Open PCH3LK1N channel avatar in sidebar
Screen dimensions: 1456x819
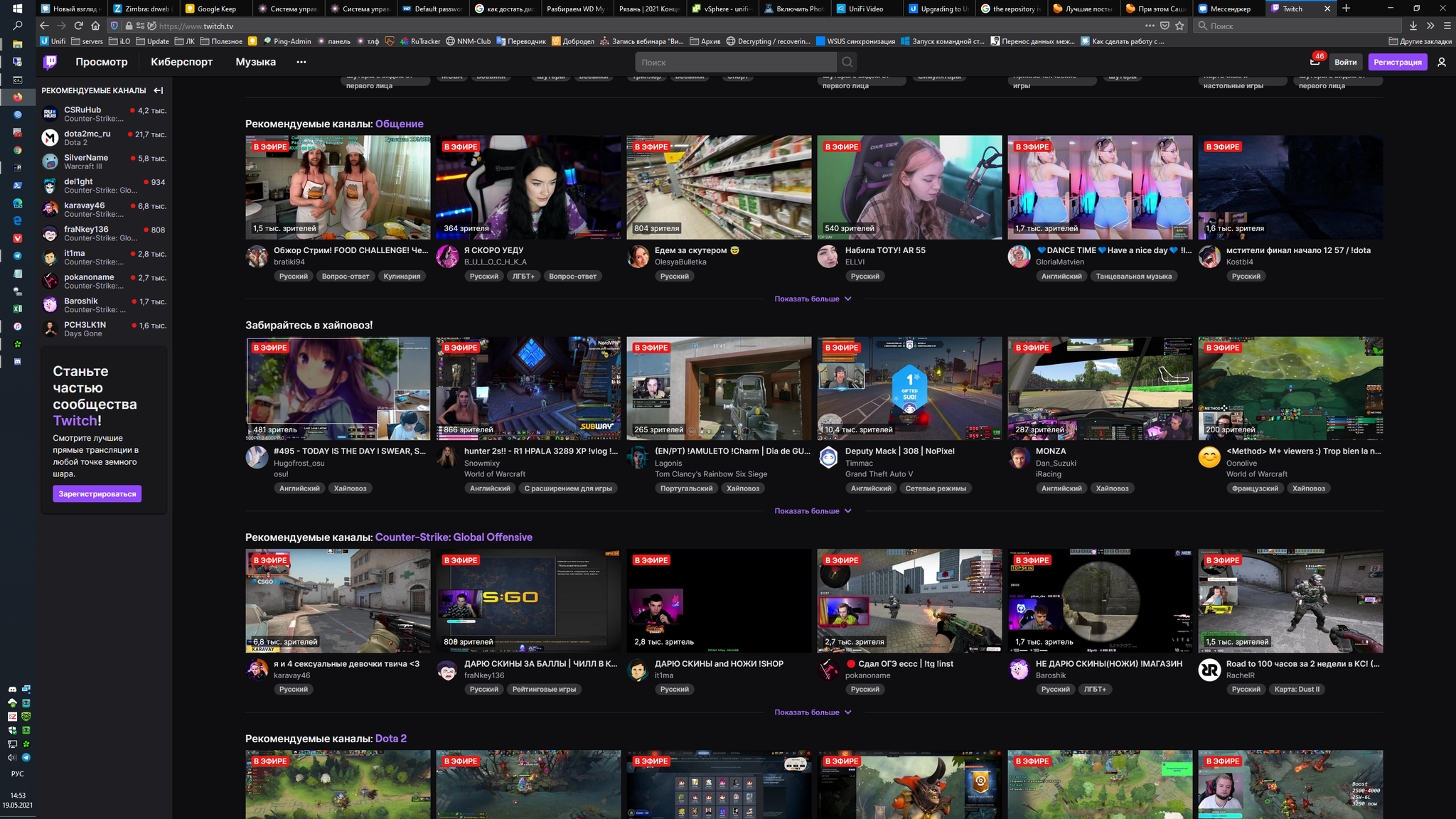click(50, 328)
